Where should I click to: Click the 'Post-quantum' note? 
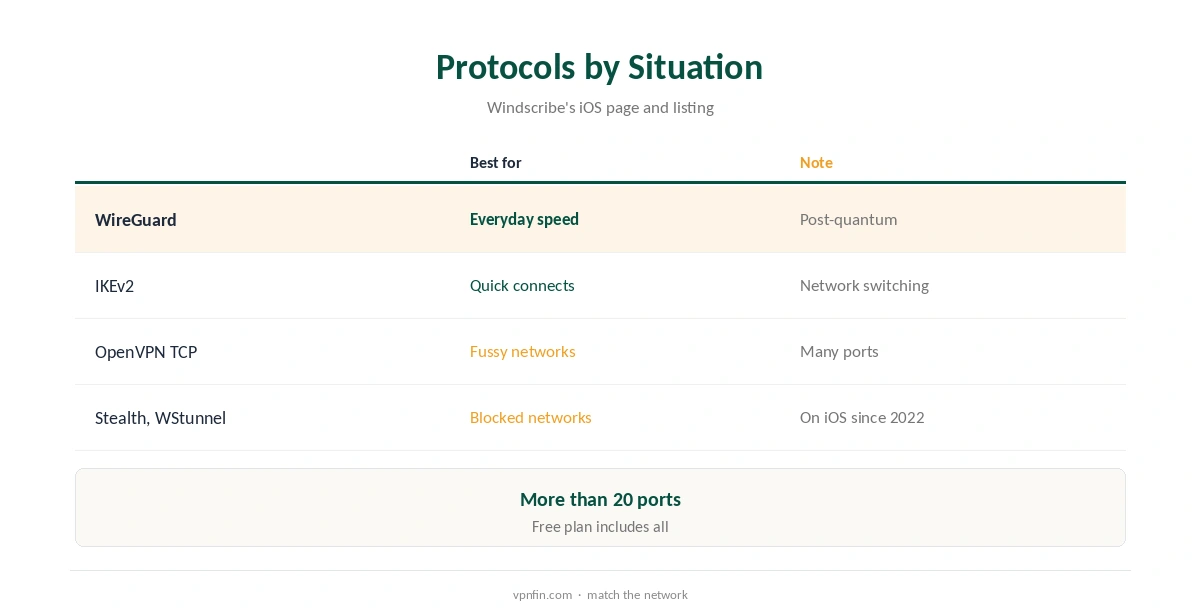coord(848,219)
